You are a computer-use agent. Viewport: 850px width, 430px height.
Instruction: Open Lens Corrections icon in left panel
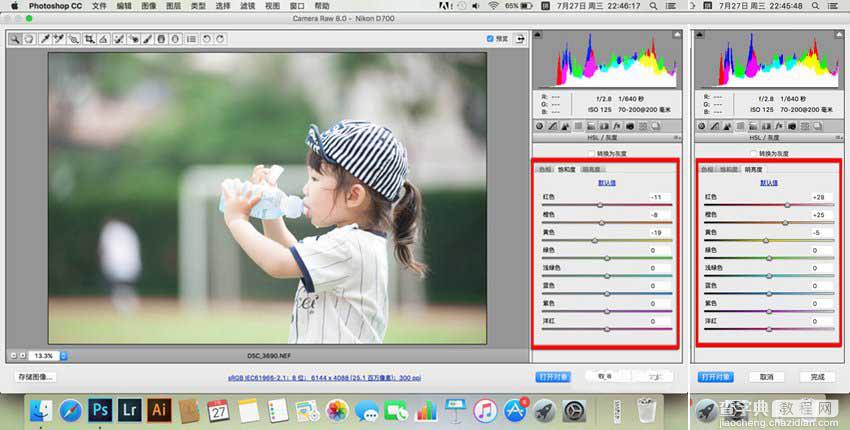(x=604, y=126)
